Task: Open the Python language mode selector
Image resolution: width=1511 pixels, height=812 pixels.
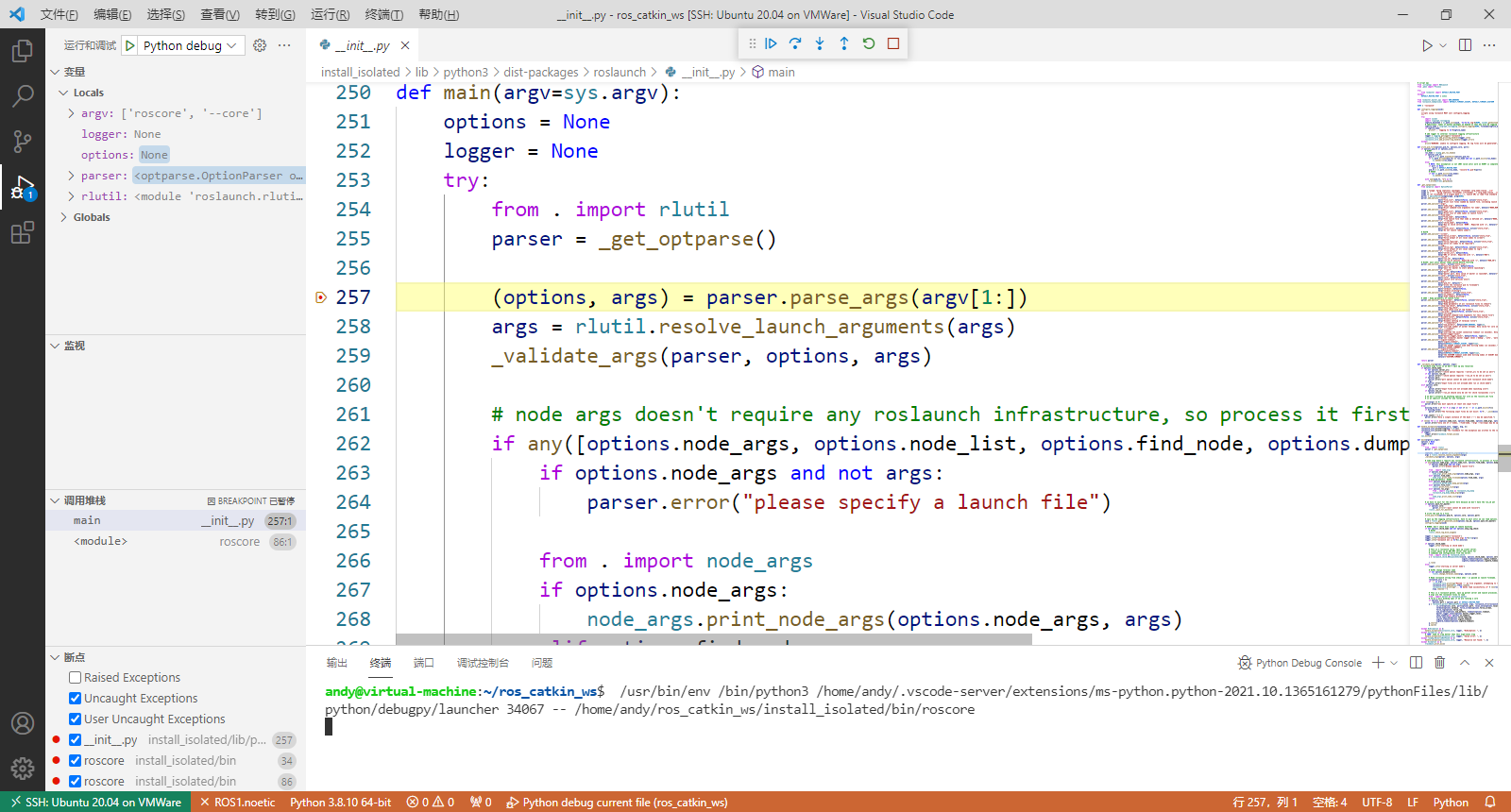Action: click(x=1451, y=803)
